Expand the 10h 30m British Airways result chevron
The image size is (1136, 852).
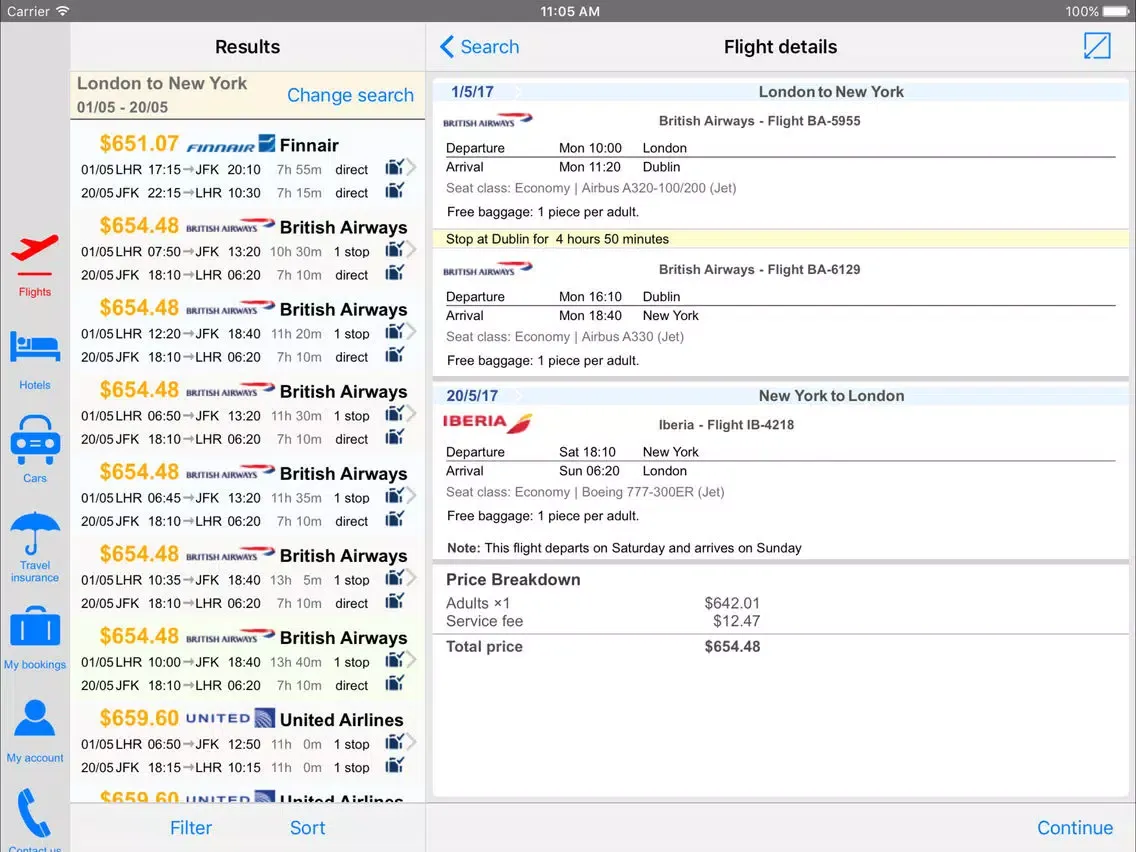(x=411, y=248)
